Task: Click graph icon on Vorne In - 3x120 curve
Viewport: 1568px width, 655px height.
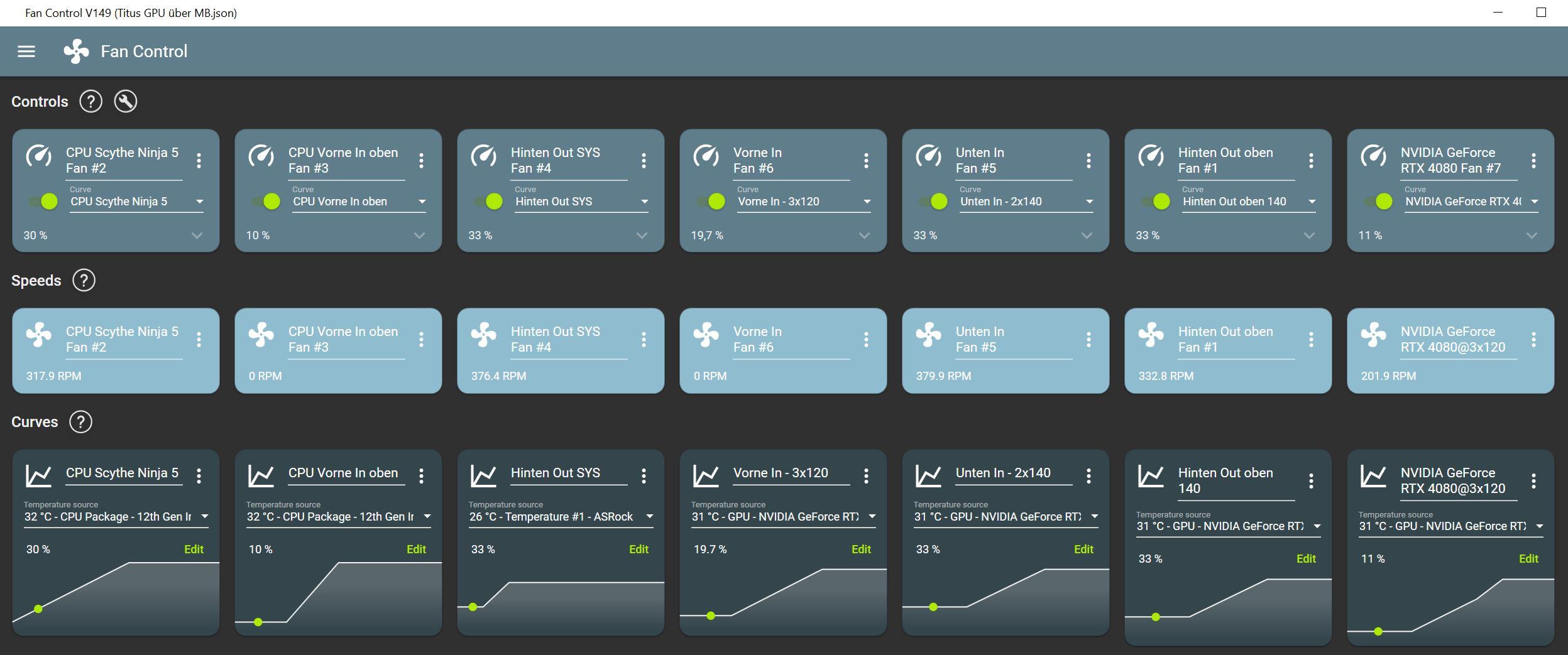Action: (x=706, y=476)
